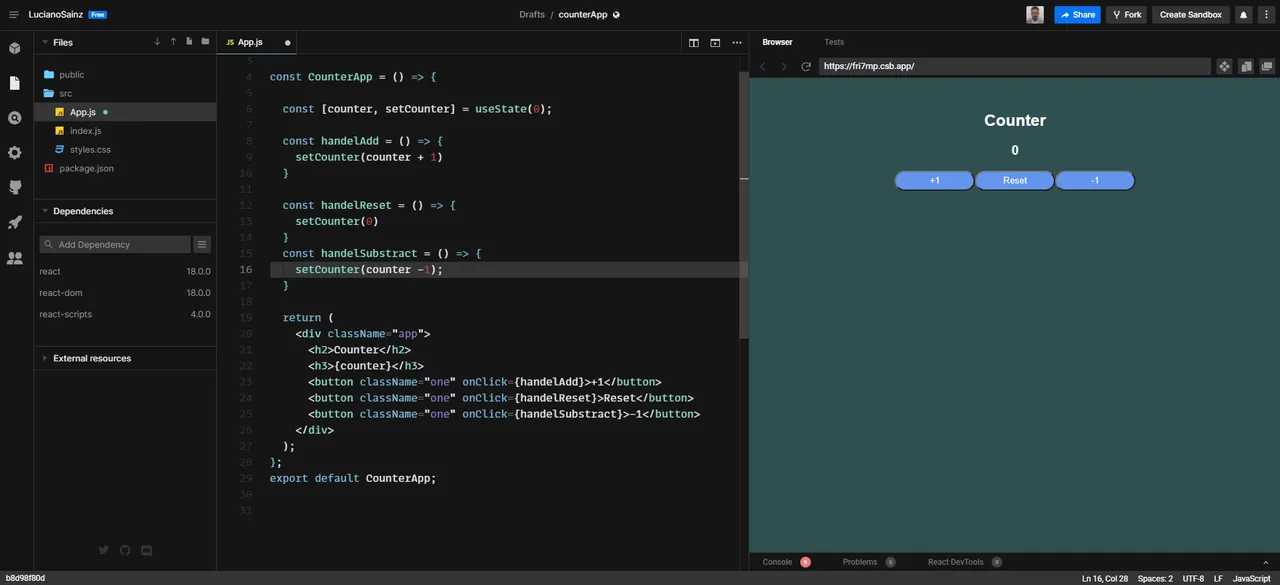Create a new file in Files panel
Screen dimensions: 1280x585
click(189, 42)
